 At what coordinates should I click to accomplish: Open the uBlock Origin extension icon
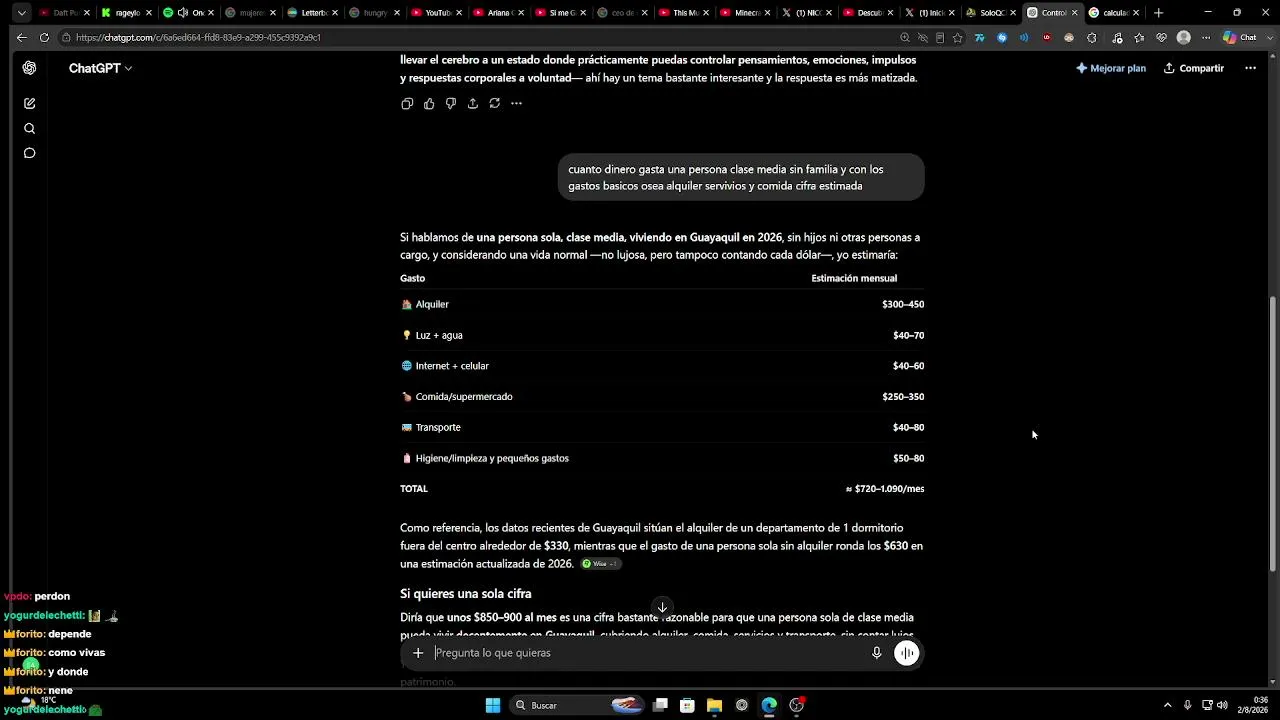click(x=1047, y=37)
